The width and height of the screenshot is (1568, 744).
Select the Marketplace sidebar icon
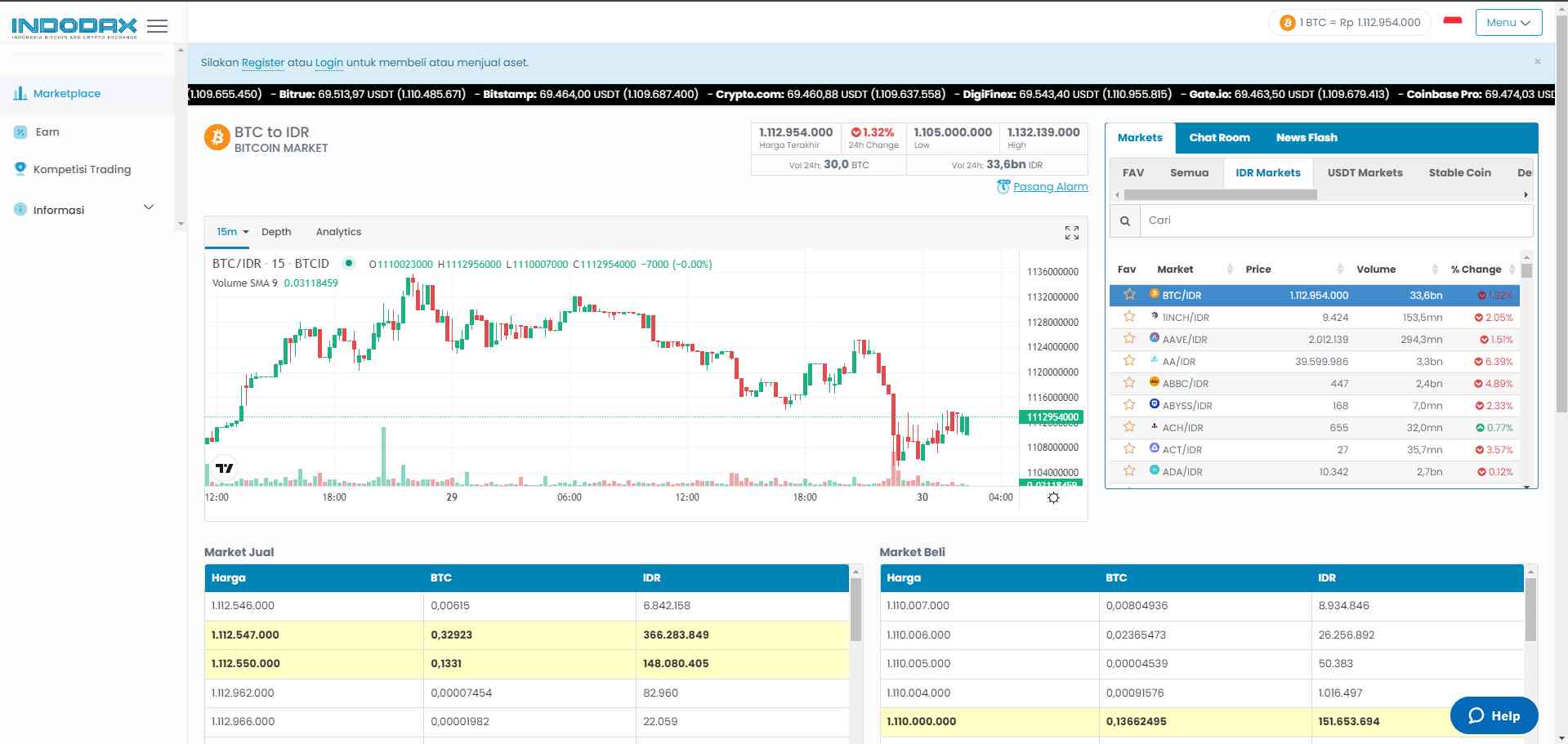[20, 93]
